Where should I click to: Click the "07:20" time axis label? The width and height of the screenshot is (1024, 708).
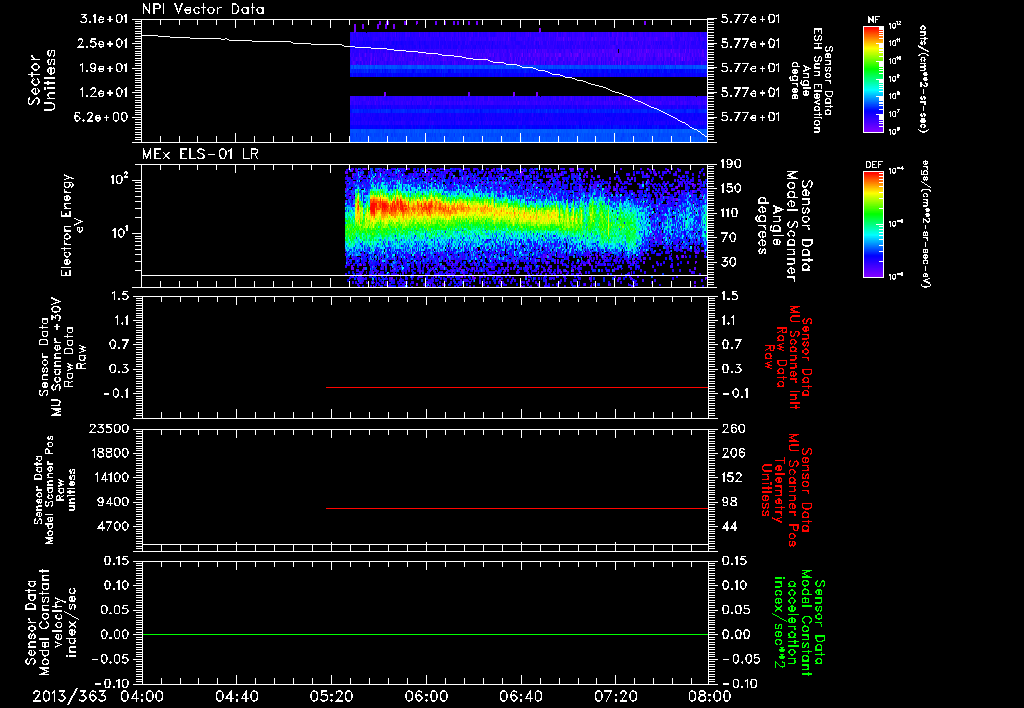[615, 696]
